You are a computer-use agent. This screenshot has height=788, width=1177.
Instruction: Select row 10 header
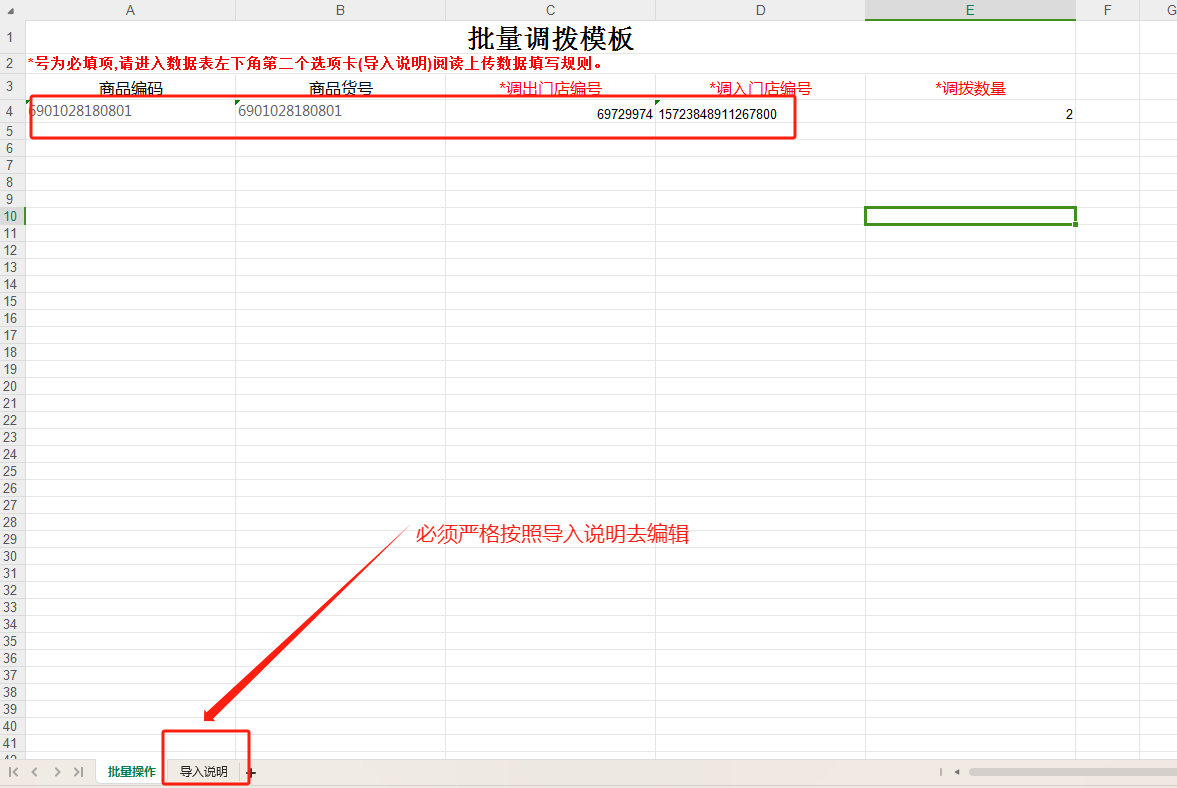tap(11, 216)
